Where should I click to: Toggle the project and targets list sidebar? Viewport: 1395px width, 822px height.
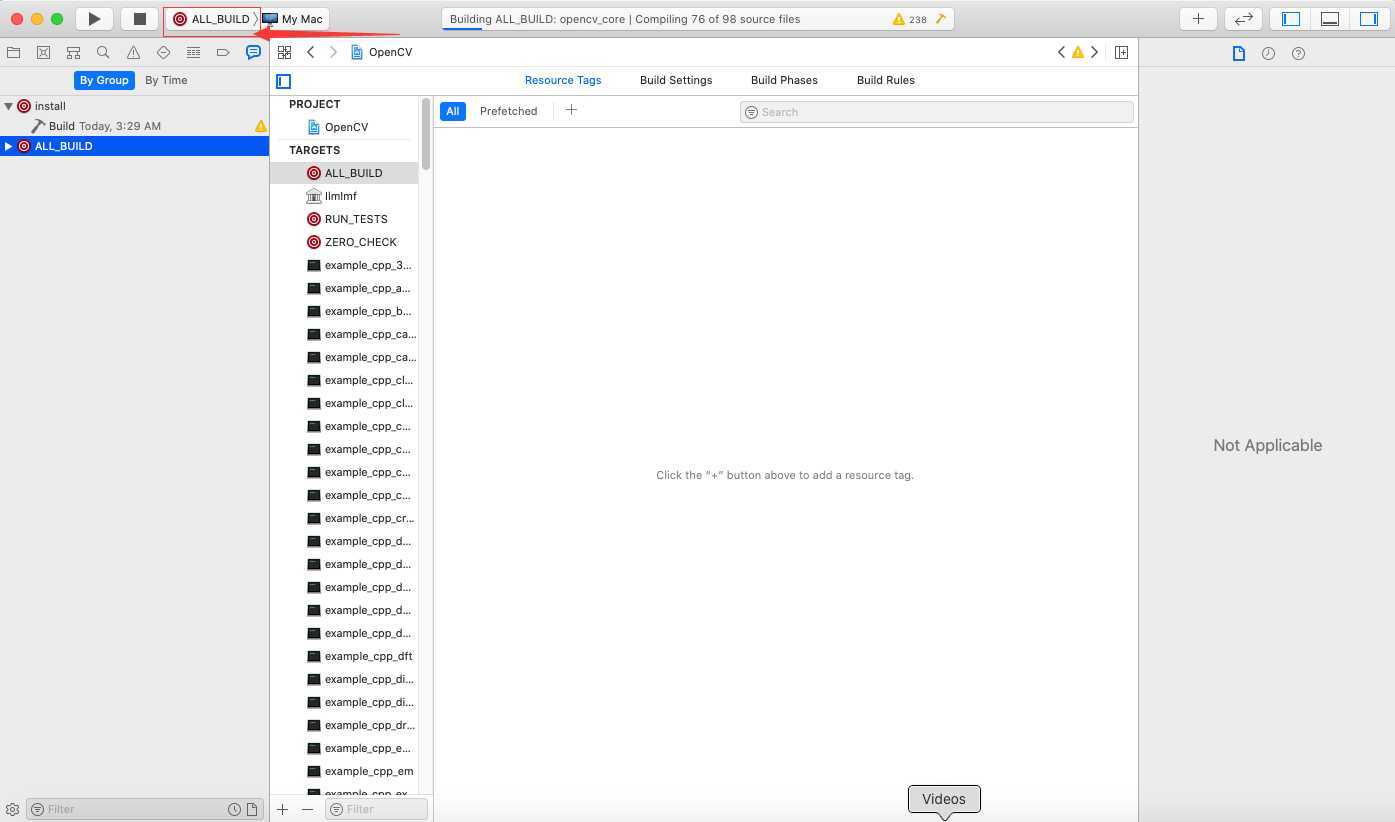283,81
